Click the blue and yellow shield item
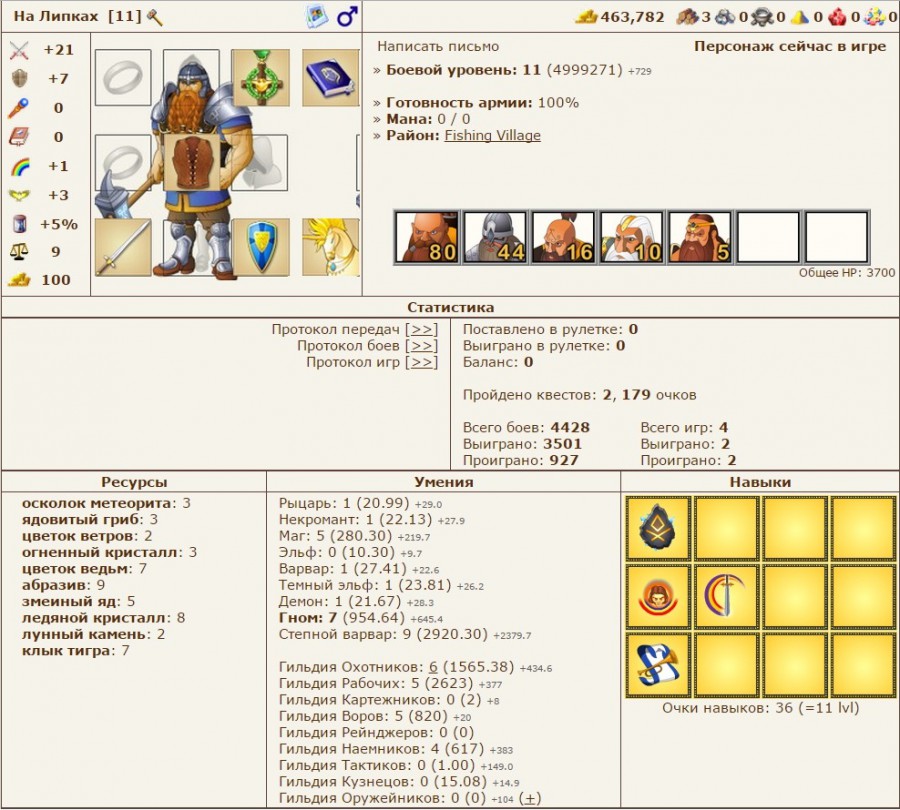The width and height of the screenshot is (900, 810). pos(260,247)
